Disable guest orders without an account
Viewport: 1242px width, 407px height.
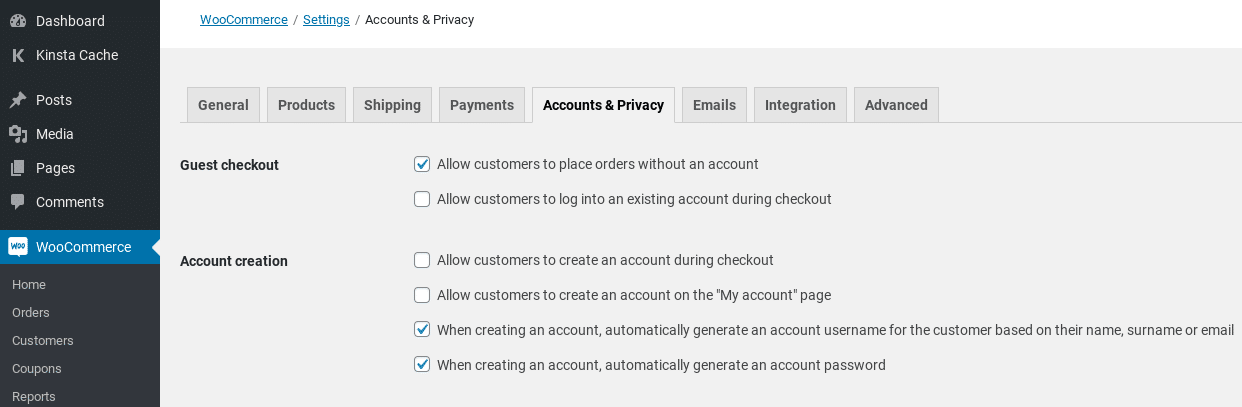tap(422, 164)
